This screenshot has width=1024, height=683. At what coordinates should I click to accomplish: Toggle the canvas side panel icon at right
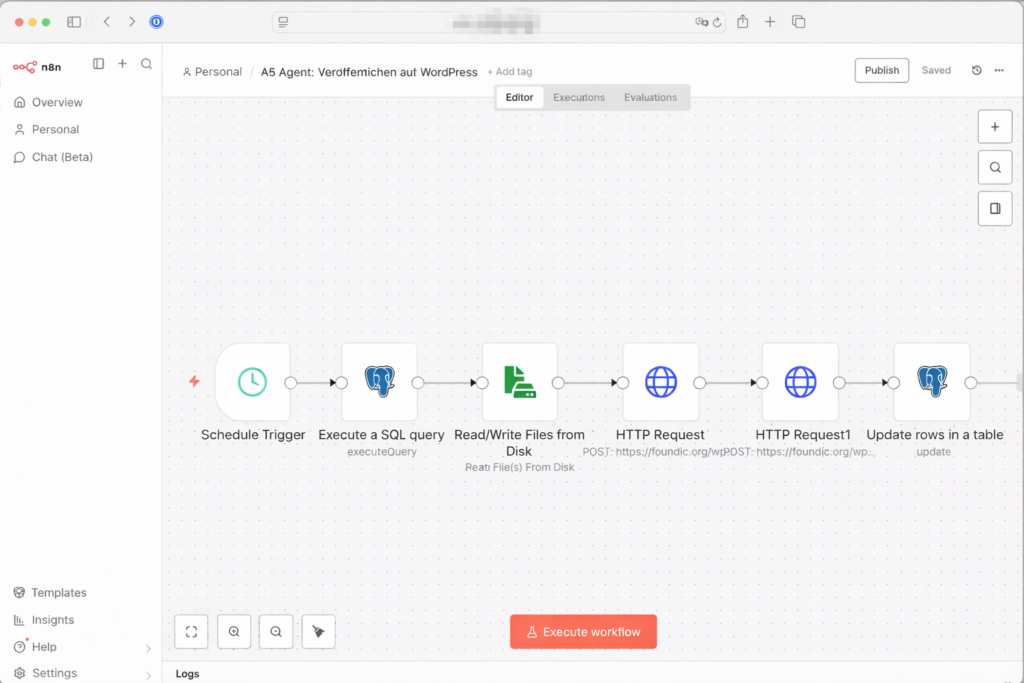coord(995,209)
